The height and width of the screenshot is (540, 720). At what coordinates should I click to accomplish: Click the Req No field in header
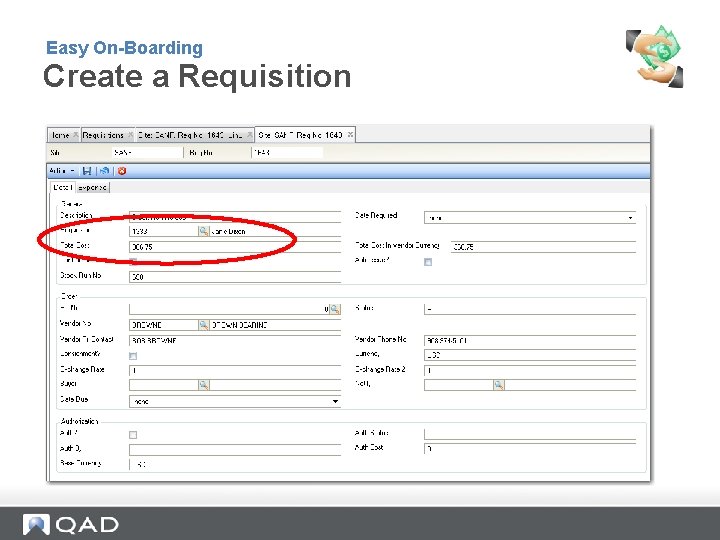pyautogui.click(x=287, y=152)
